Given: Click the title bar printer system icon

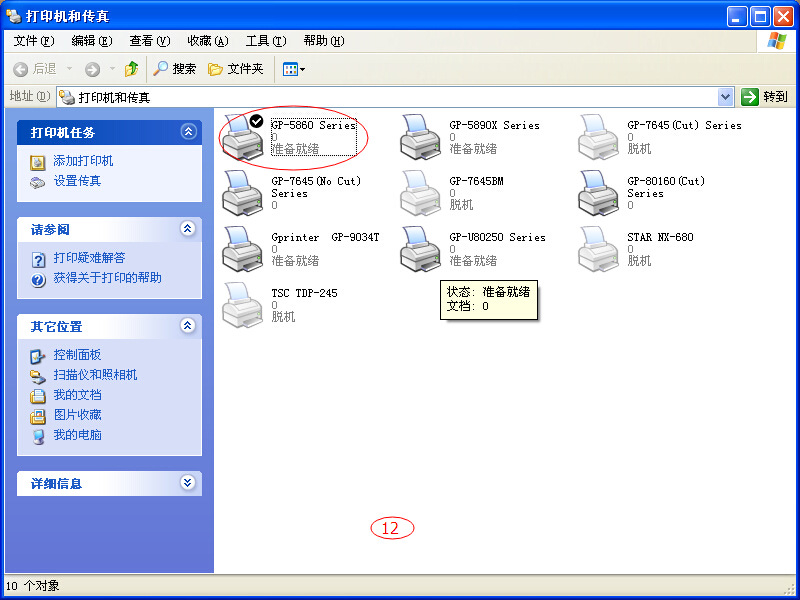Looking at the screenshot, I should (x=14, y=16).
